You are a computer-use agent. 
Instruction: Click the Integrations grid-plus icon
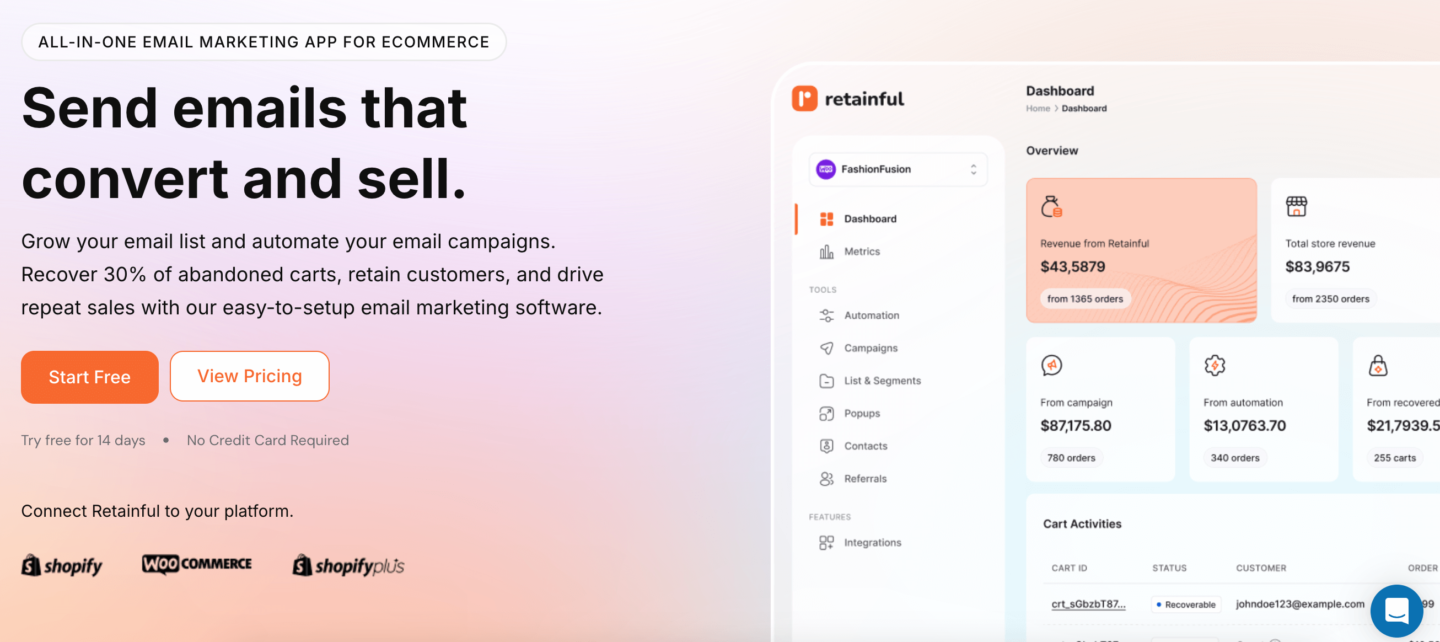(x=826, y=543)
